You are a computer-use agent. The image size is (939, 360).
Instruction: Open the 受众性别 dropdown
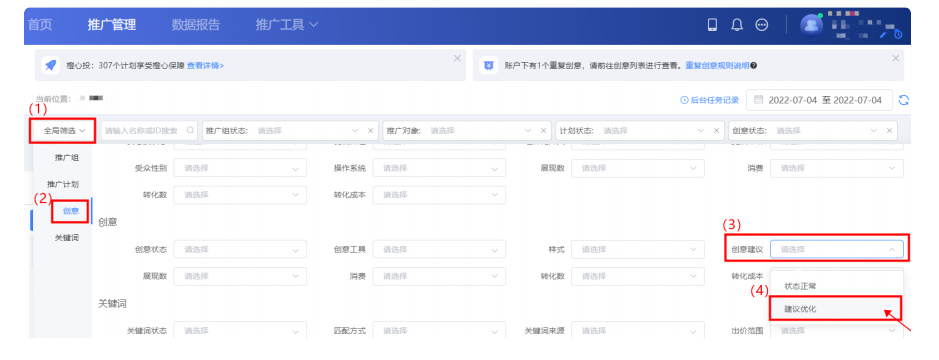[x=240, y=168]
